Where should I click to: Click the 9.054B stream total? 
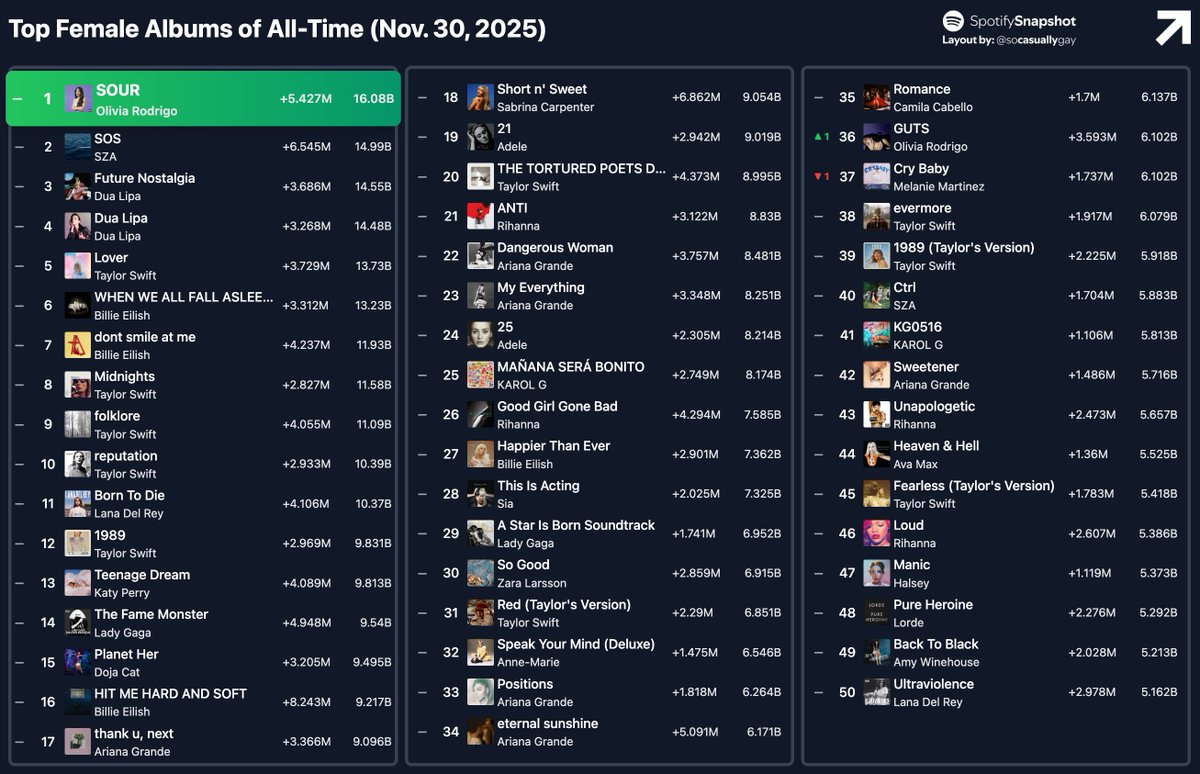click(761, 98)
